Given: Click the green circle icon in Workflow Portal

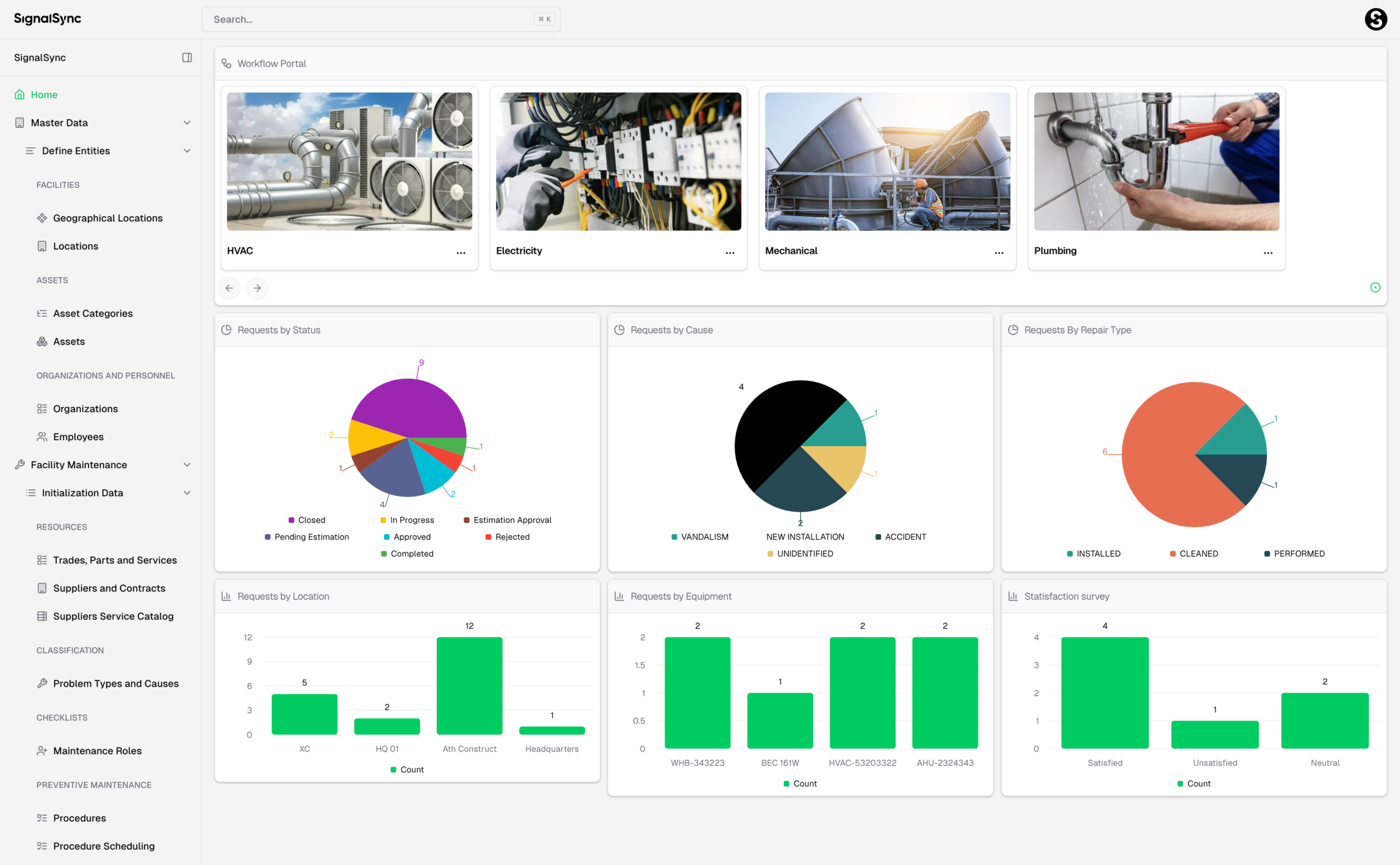Looking at the screenshot, I should (1375, 287).
